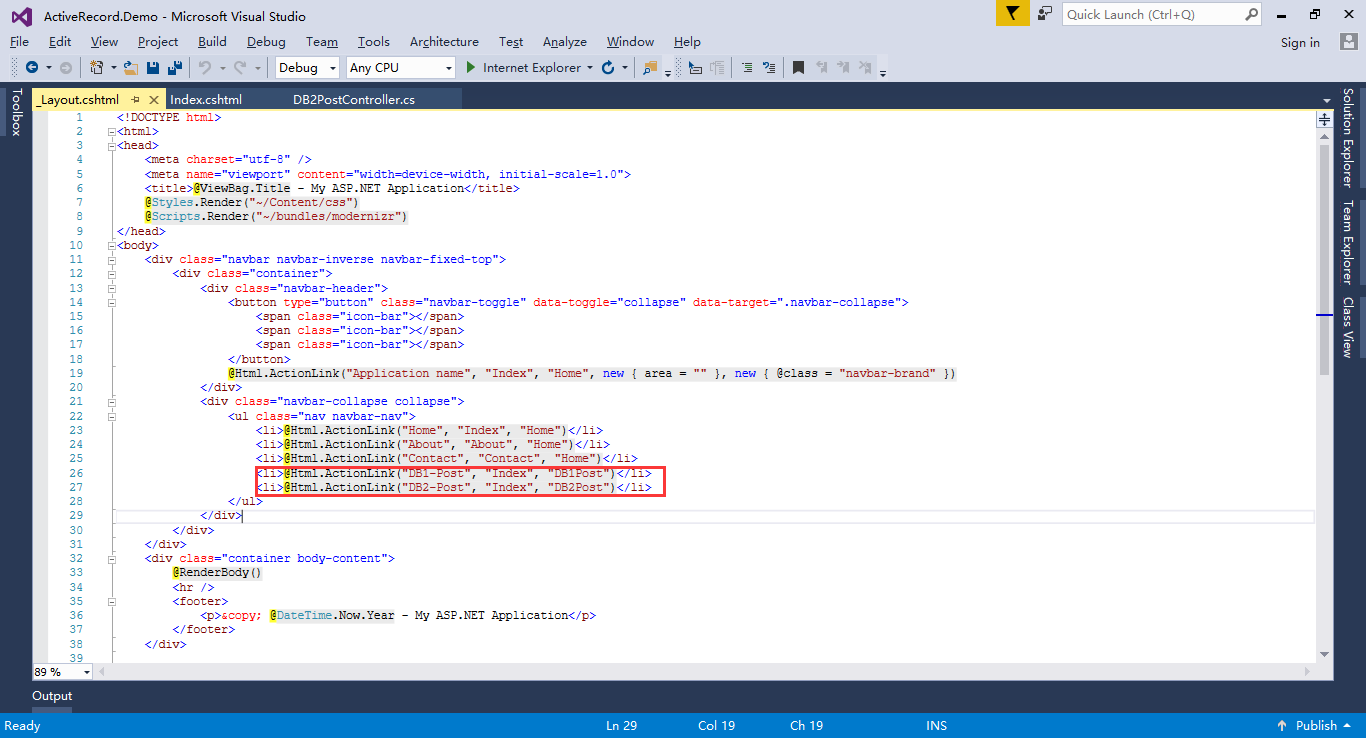1366x738 pixels.
Task: Save the current file with Save icon
Action: point(153,68)
